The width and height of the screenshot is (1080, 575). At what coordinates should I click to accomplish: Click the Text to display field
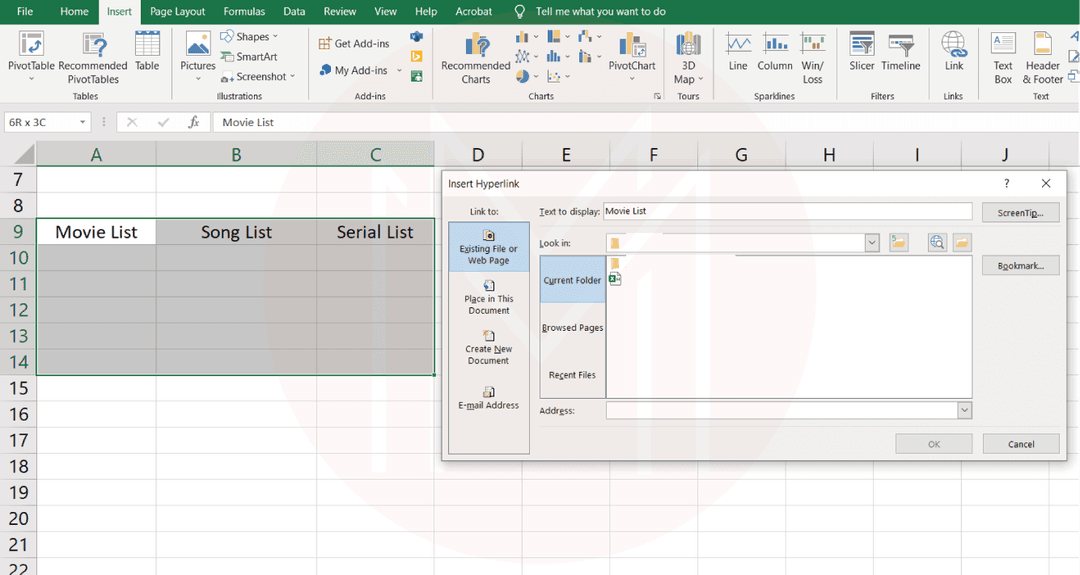click(787, 212)
